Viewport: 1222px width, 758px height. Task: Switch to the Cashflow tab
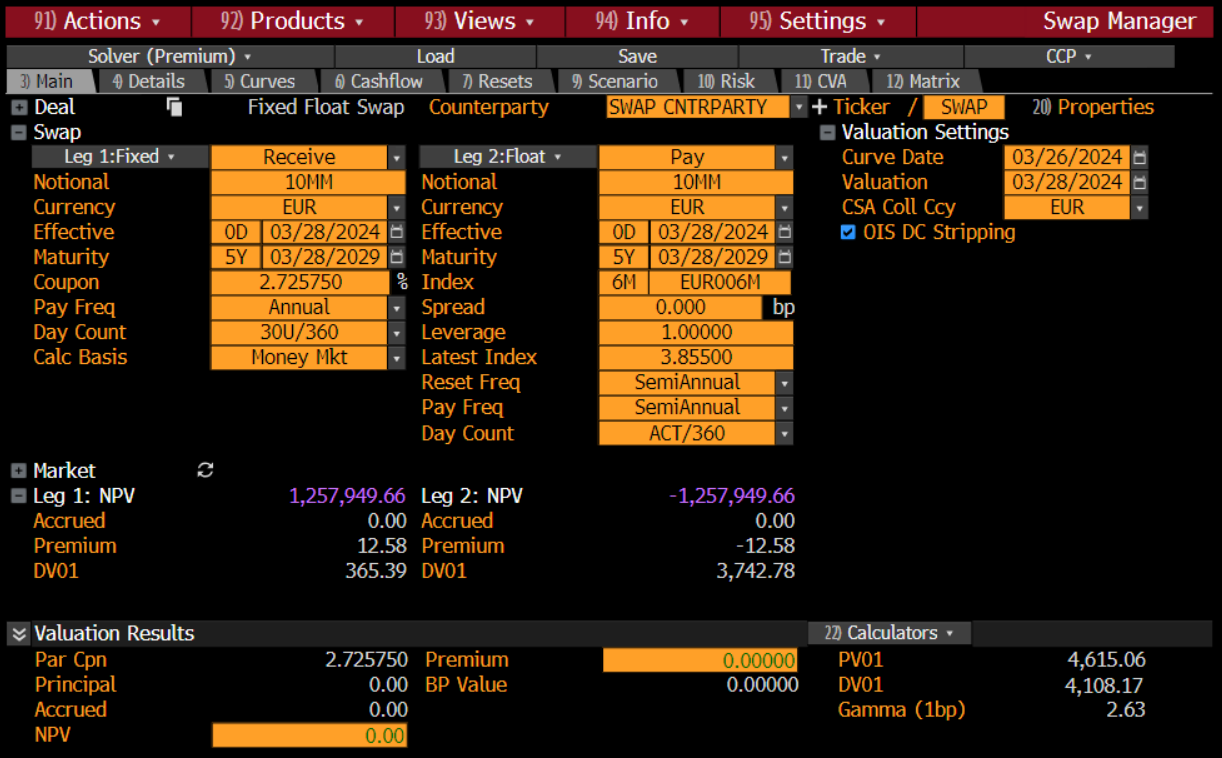click(x=379, y=81)
